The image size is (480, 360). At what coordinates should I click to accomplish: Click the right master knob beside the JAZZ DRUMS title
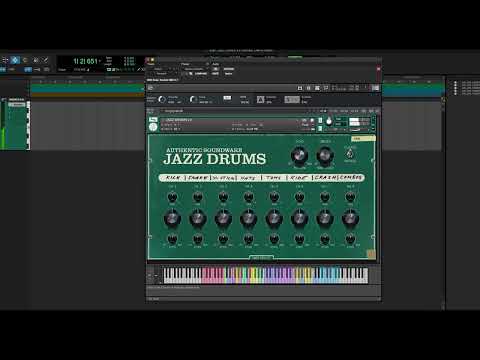325,155
